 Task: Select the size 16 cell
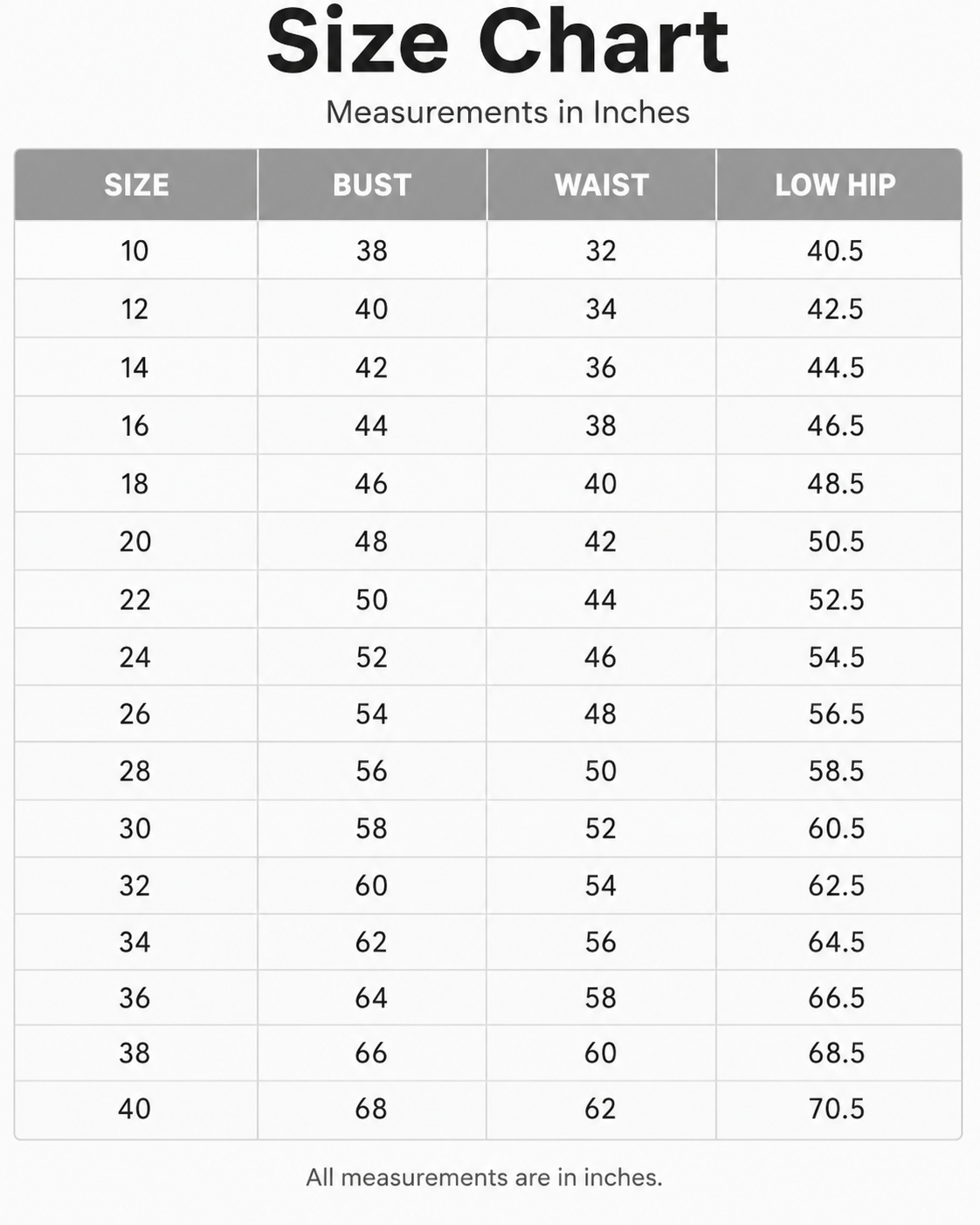click(x=135, y=426)
